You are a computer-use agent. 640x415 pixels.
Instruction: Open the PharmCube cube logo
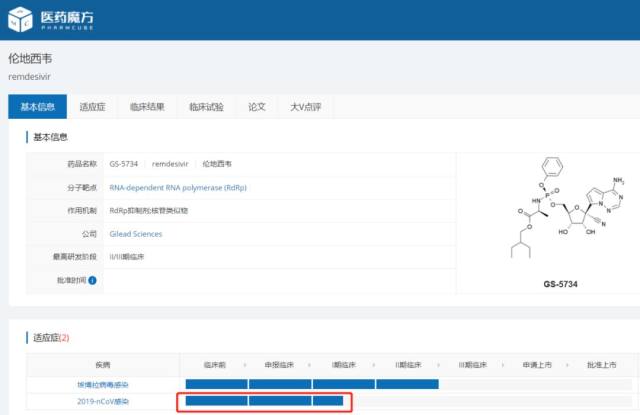(20, 19)
